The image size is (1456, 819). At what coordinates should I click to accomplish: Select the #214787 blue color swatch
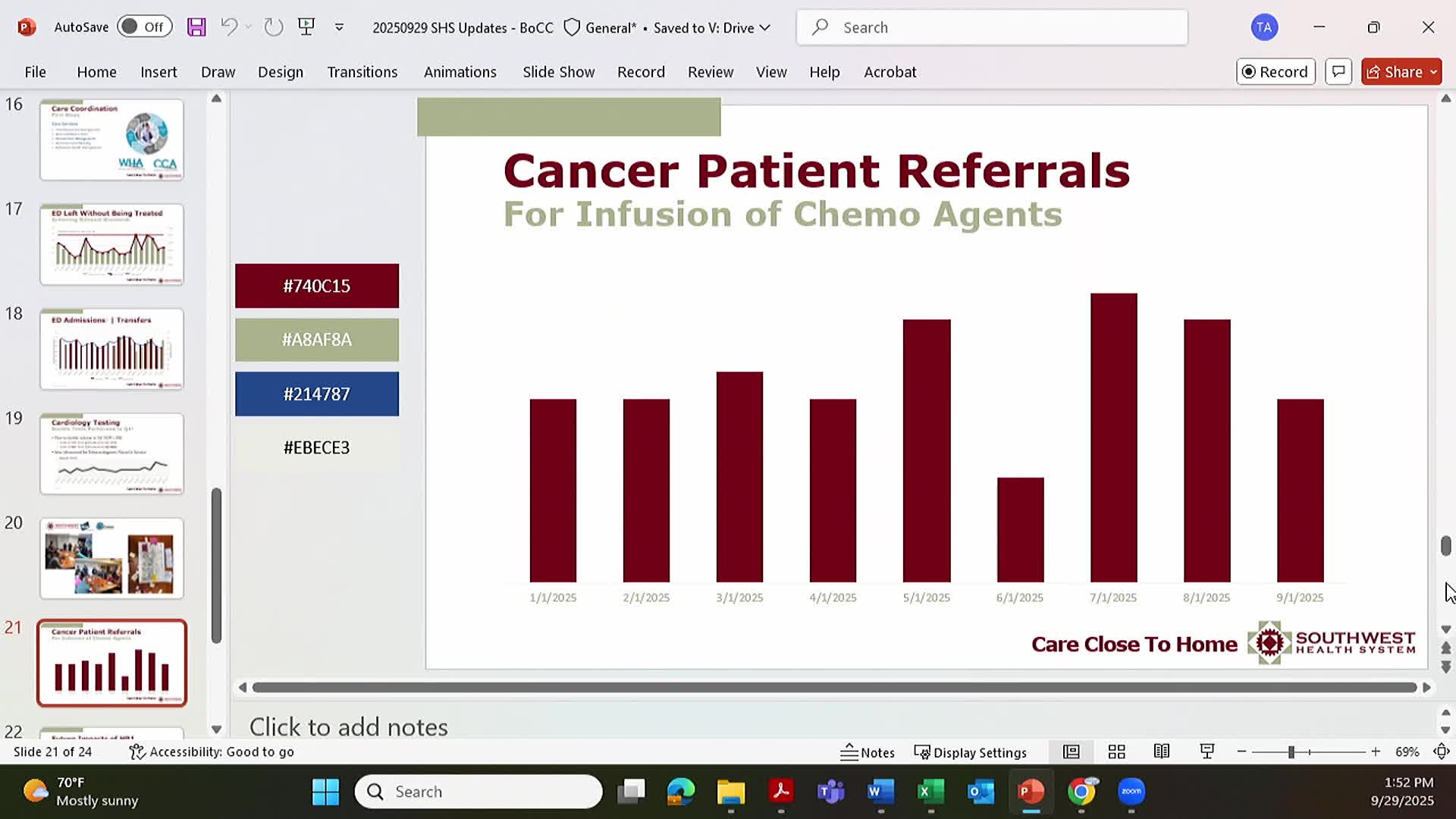(x=316, y=394)
